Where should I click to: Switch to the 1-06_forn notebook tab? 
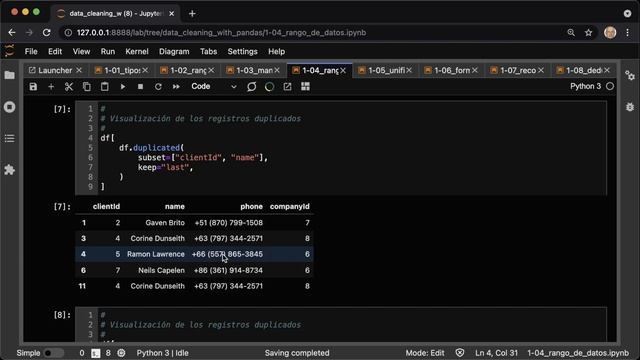click(452, 70)
